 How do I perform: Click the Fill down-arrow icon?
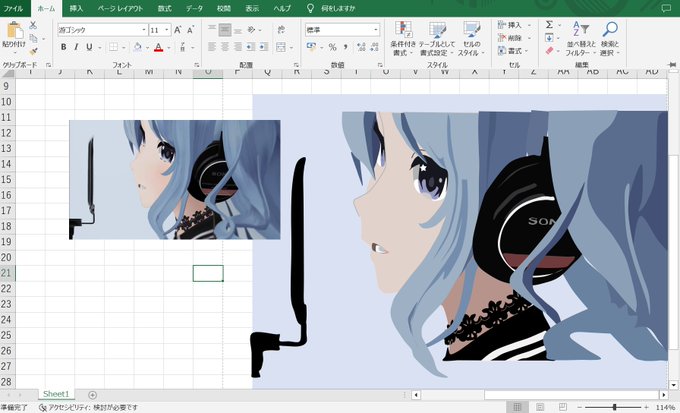(x=549, y=38)
